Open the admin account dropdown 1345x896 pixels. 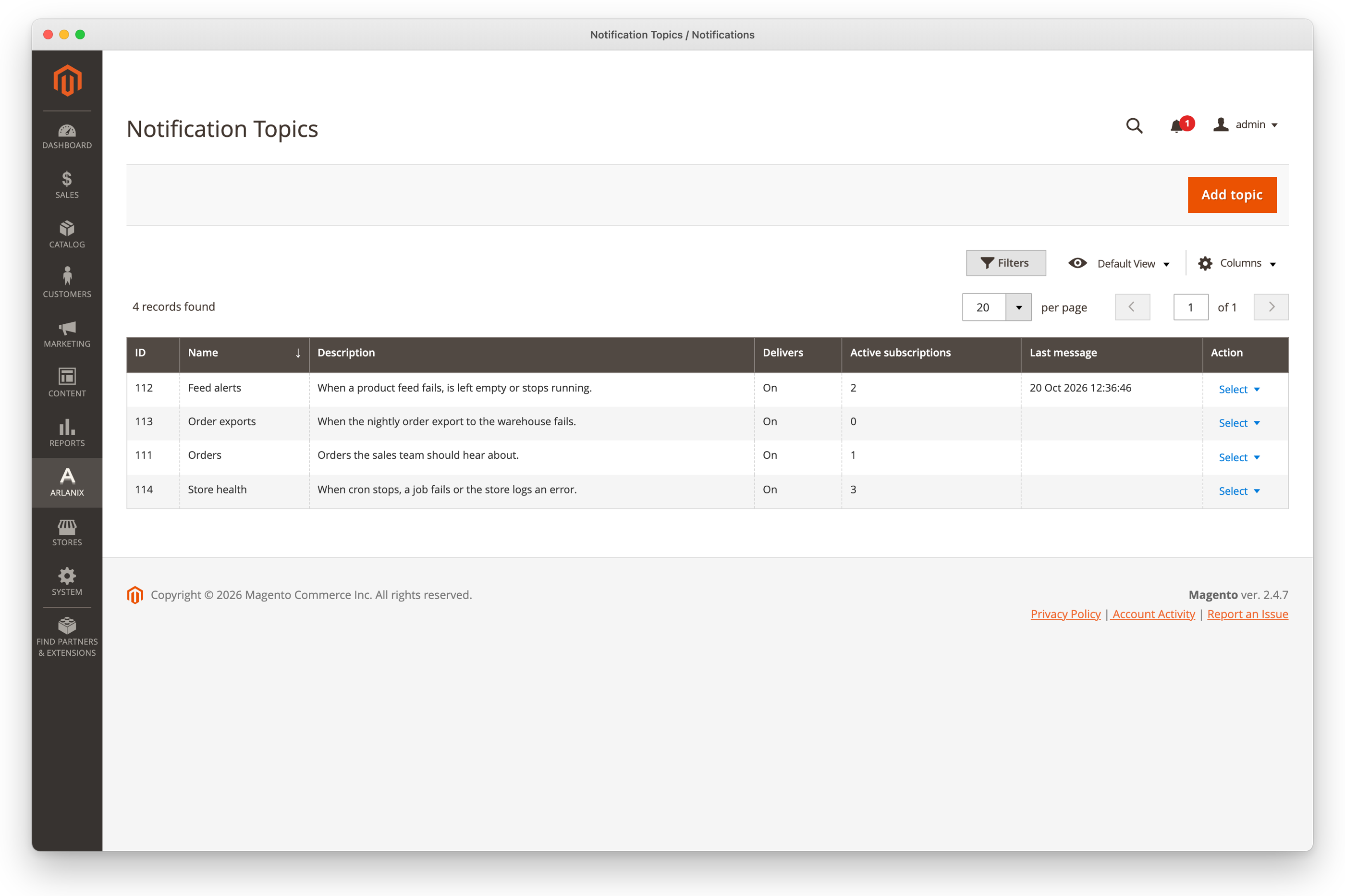1246,124
